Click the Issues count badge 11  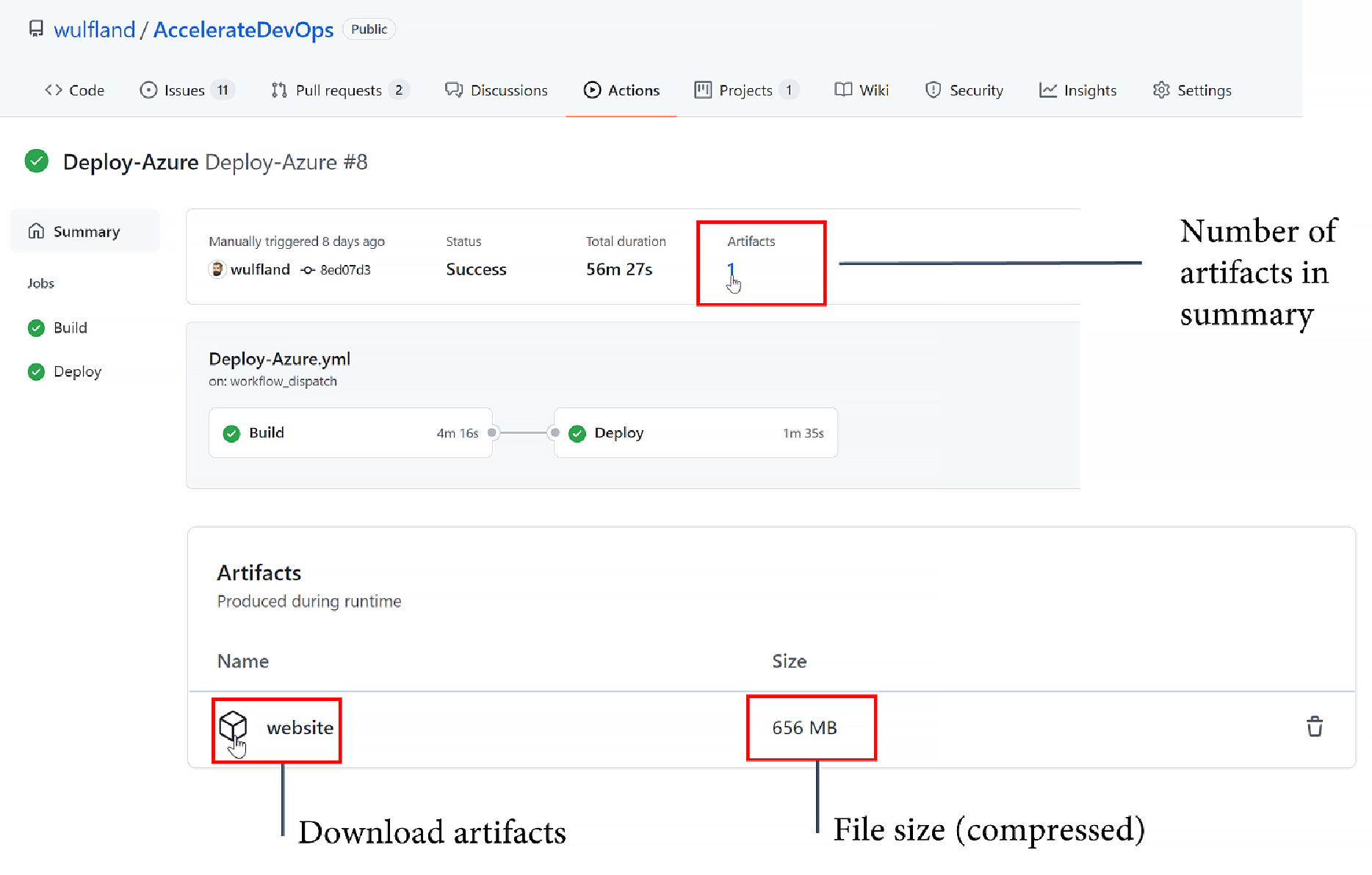point(223,90)
